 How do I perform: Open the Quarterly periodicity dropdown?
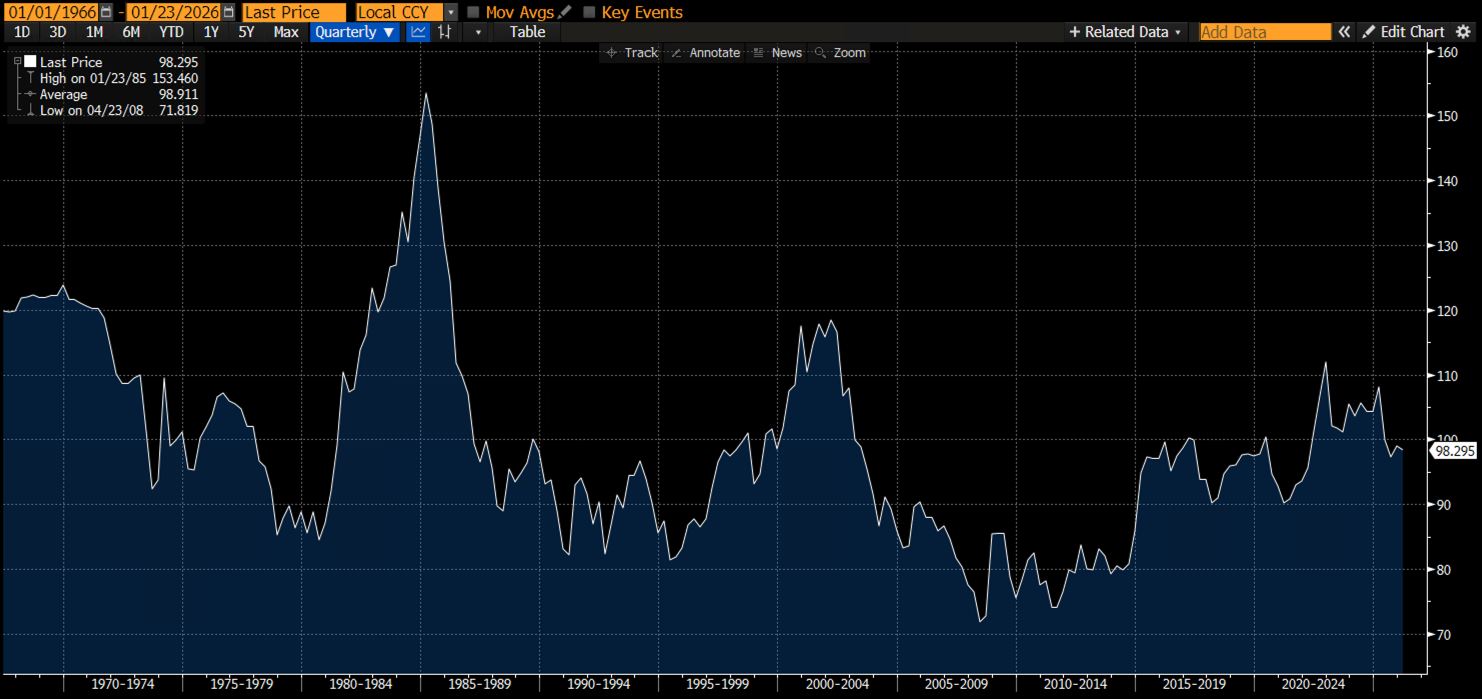click(354, 32)
